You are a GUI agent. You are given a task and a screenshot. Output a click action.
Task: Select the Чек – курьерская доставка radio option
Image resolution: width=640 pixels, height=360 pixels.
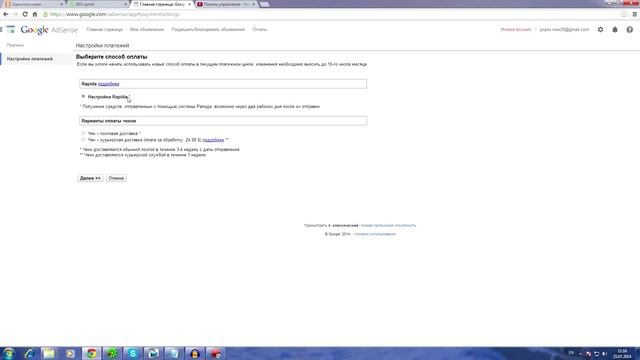click(x=83, y=140)
